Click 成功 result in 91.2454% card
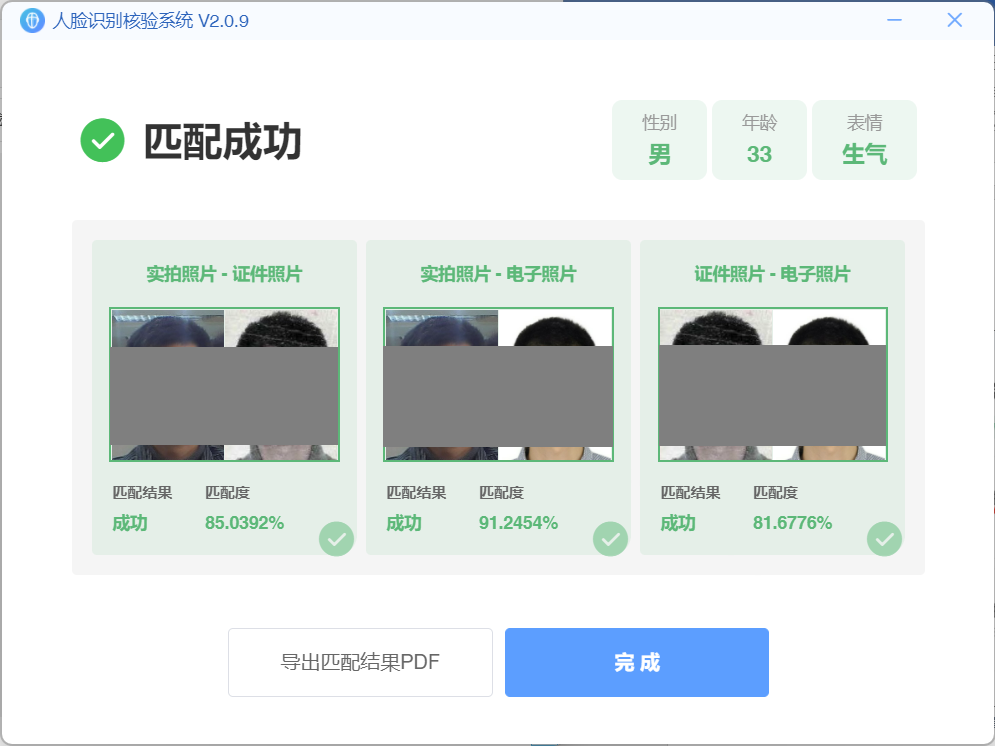Image resolution: width=995 pixels, height=746 pixels. tap(404, 523)
